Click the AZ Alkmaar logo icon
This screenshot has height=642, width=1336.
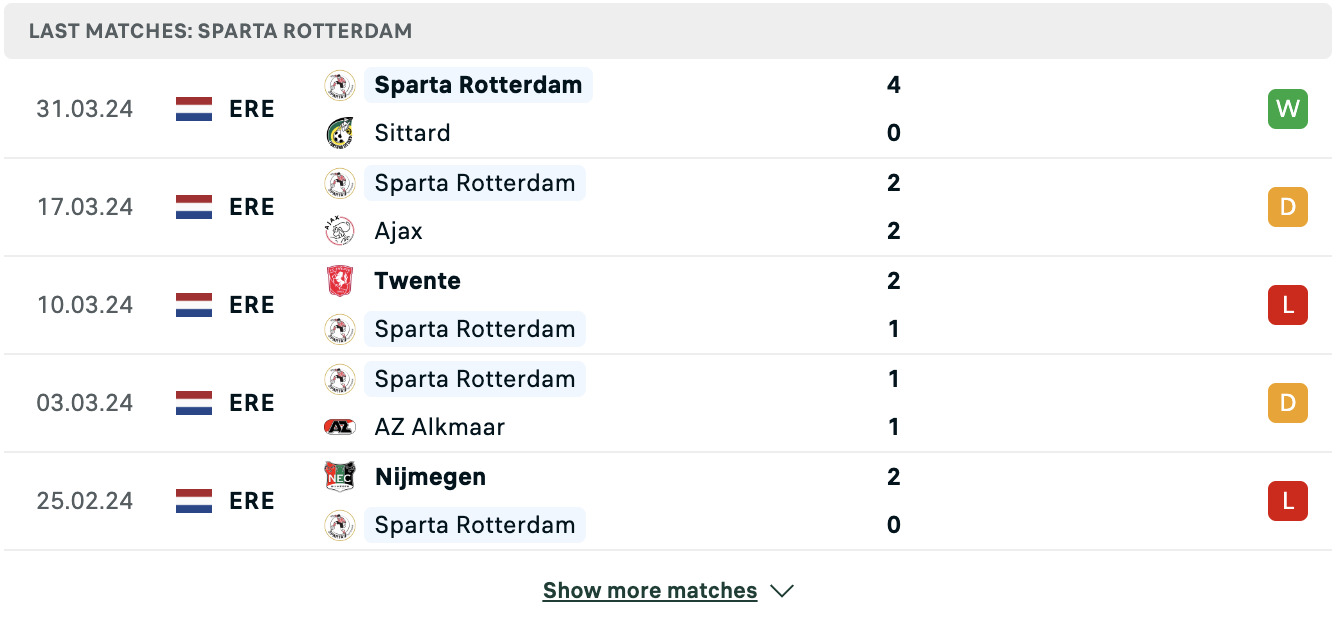(340, 427)
